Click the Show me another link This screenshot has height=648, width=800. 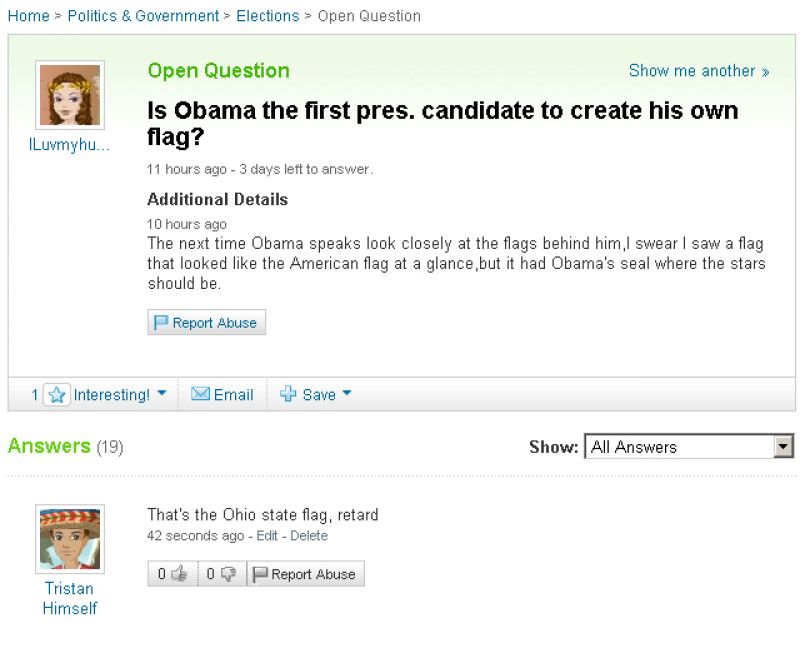coord(699,71)
